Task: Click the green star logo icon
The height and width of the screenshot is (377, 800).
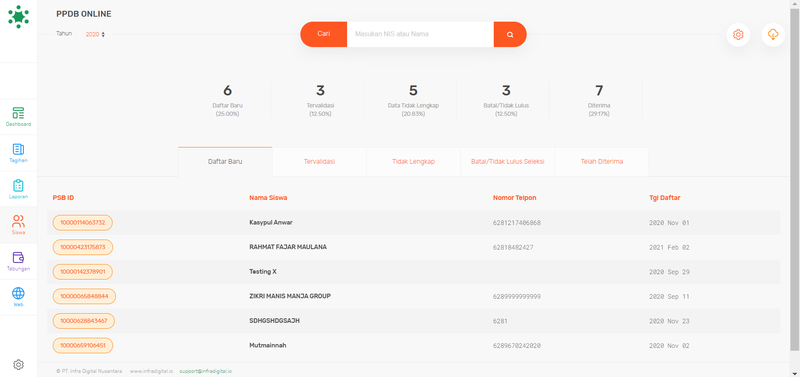Action: point(18,17)
